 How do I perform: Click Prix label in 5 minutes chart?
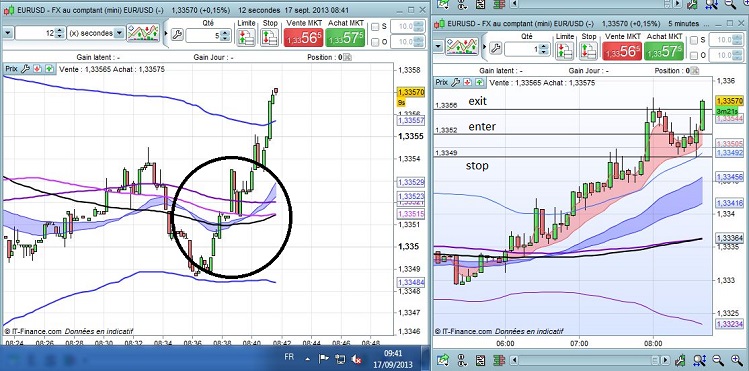(442, 83)
